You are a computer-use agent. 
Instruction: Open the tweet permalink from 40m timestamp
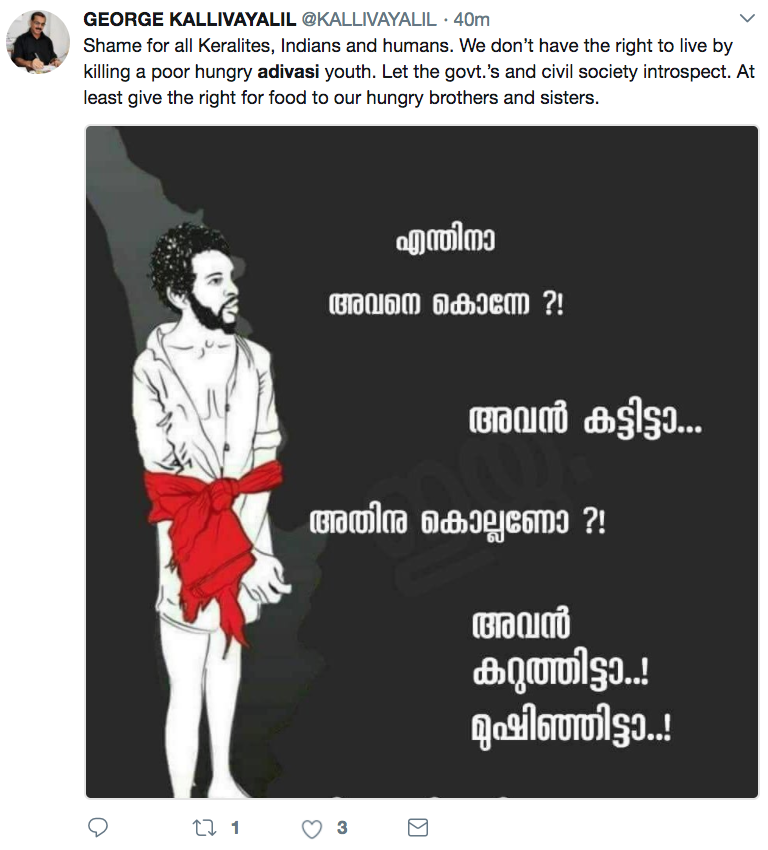pos(471,20)
